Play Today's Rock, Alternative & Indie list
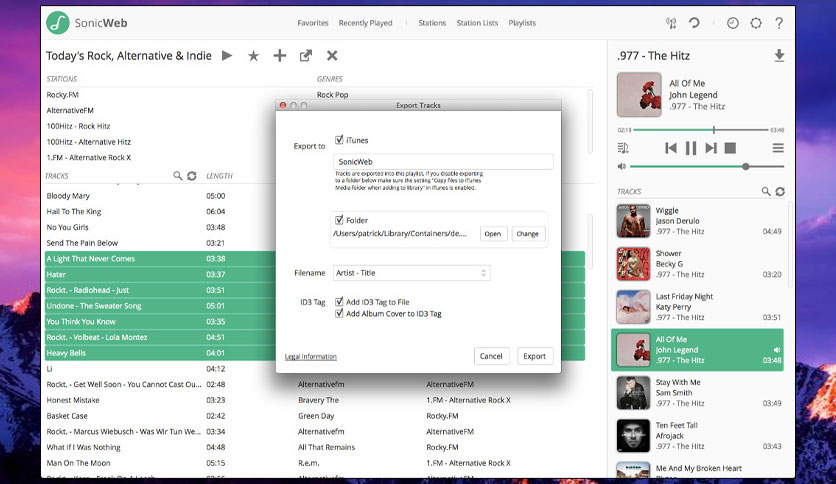This screenshot has width=836, height=484. click(227, 55)
